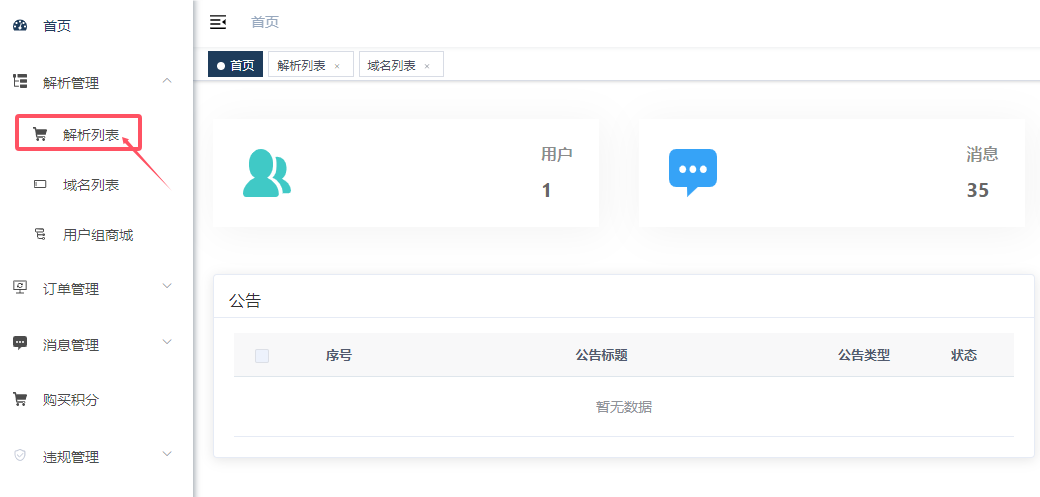Click the 违规管理 menu label
The image size is (1040, 497).
pyautogui.click(x=71, y=457)
